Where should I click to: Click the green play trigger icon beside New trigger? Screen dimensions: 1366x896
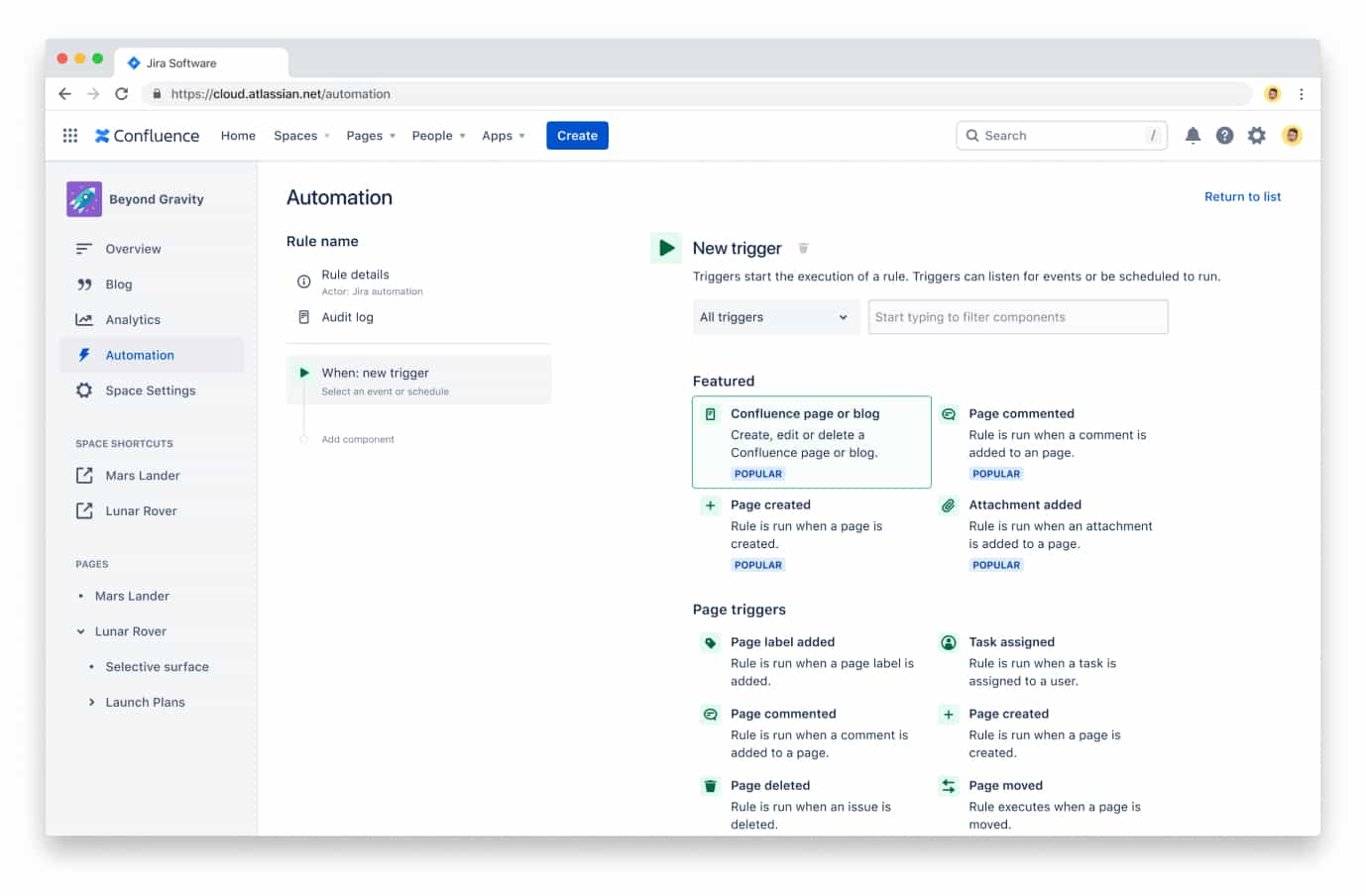(666, 248)
